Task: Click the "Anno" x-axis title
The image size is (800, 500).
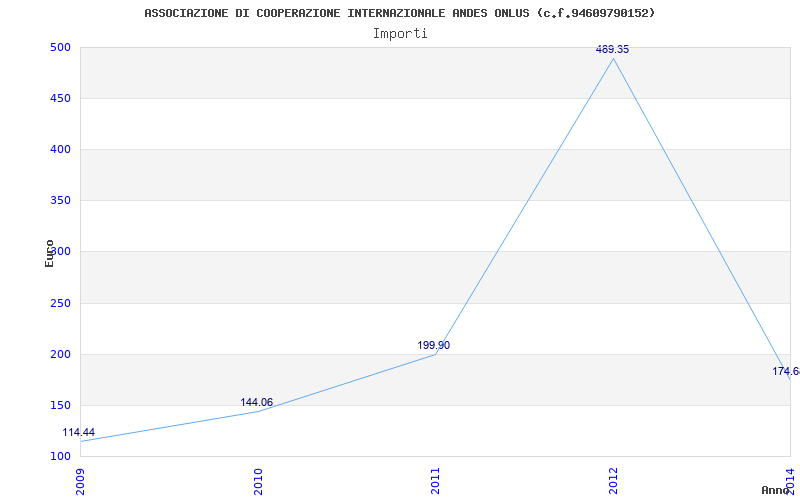Action: click(x=776, y=490)
